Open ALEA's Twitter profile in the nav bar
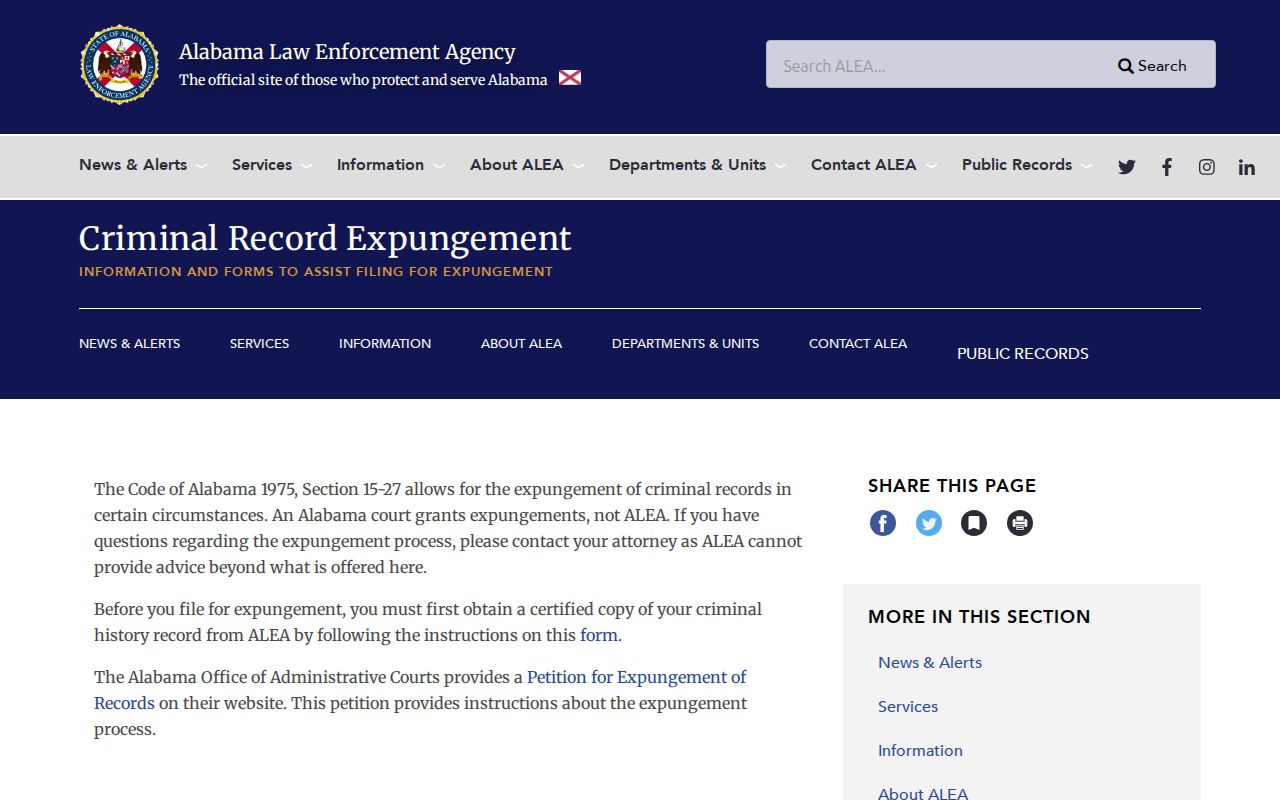Screen dimensions: 1280x800 (1127, 167)
